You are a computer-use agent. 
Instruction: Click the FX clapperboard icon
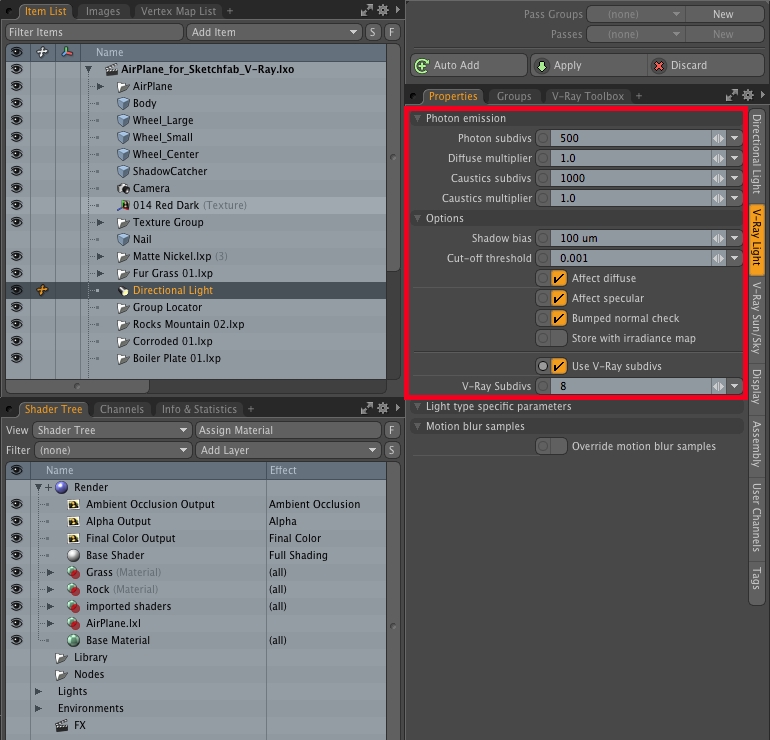[62, 725]
